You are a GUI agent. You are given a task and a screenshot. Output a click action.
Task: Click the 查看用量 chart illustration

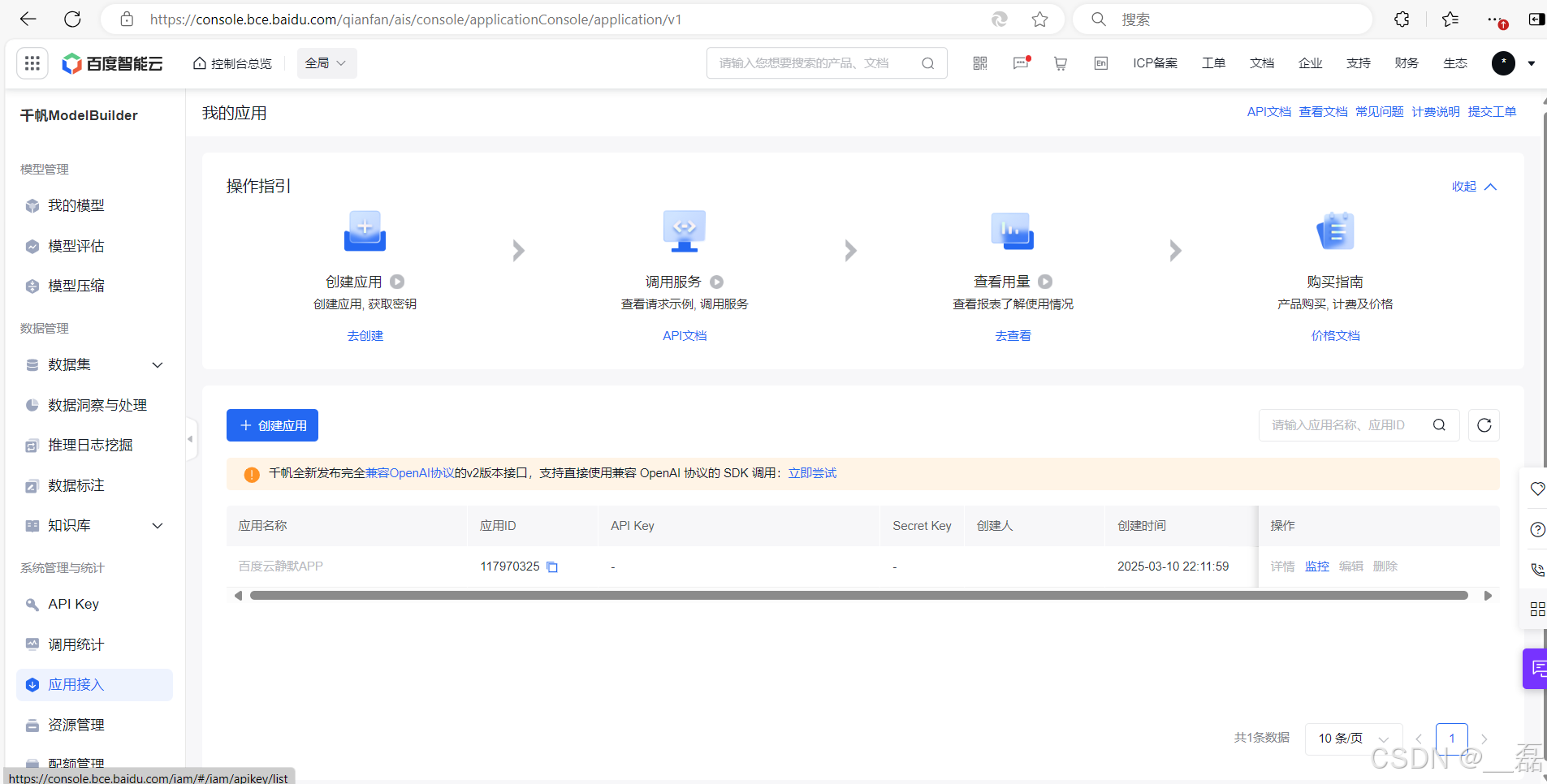pyautogui.click(x=1013, y=232)
